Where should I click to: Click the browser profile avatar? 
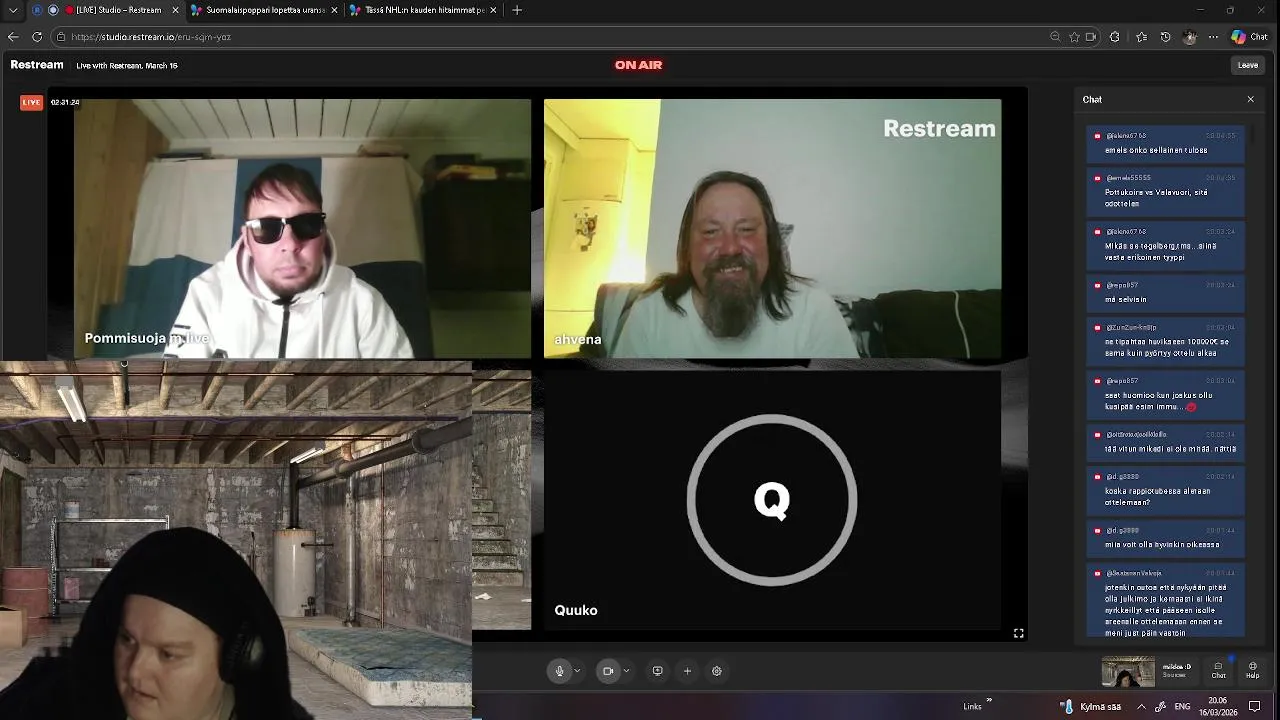(1189, 37)
